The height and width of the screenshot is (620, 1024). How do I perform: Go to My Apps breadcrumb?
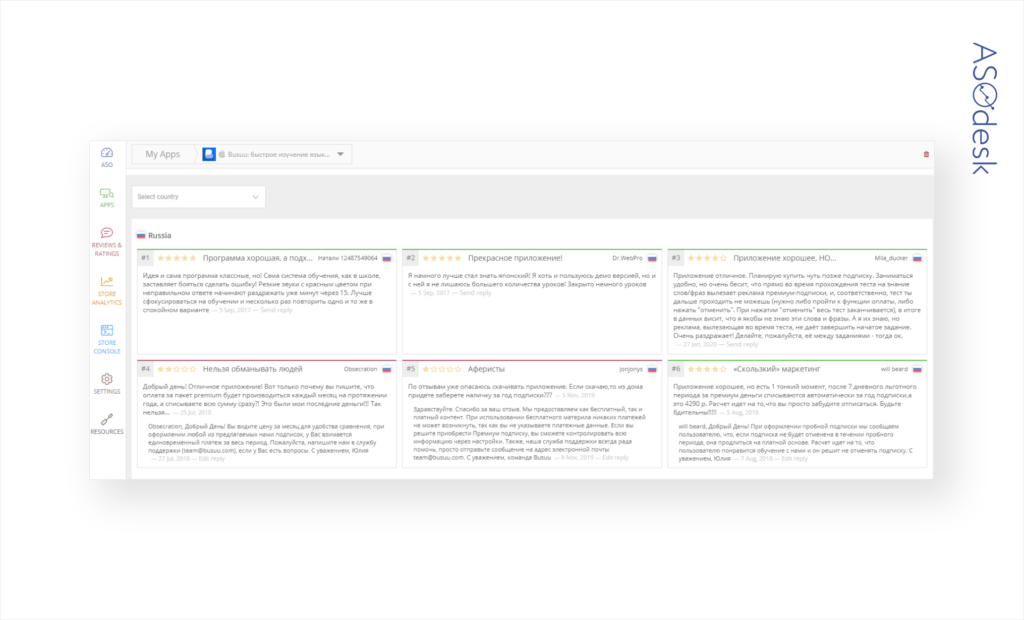(x=163, y=154)
